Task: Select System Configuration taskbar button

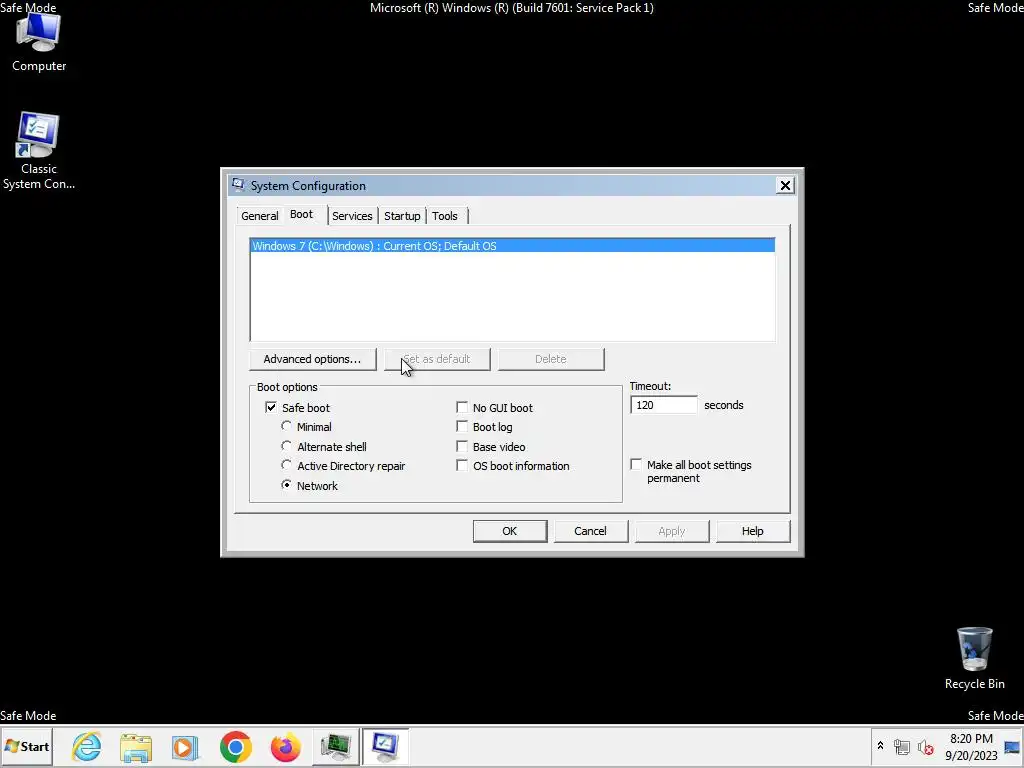Action: (385, 746)
